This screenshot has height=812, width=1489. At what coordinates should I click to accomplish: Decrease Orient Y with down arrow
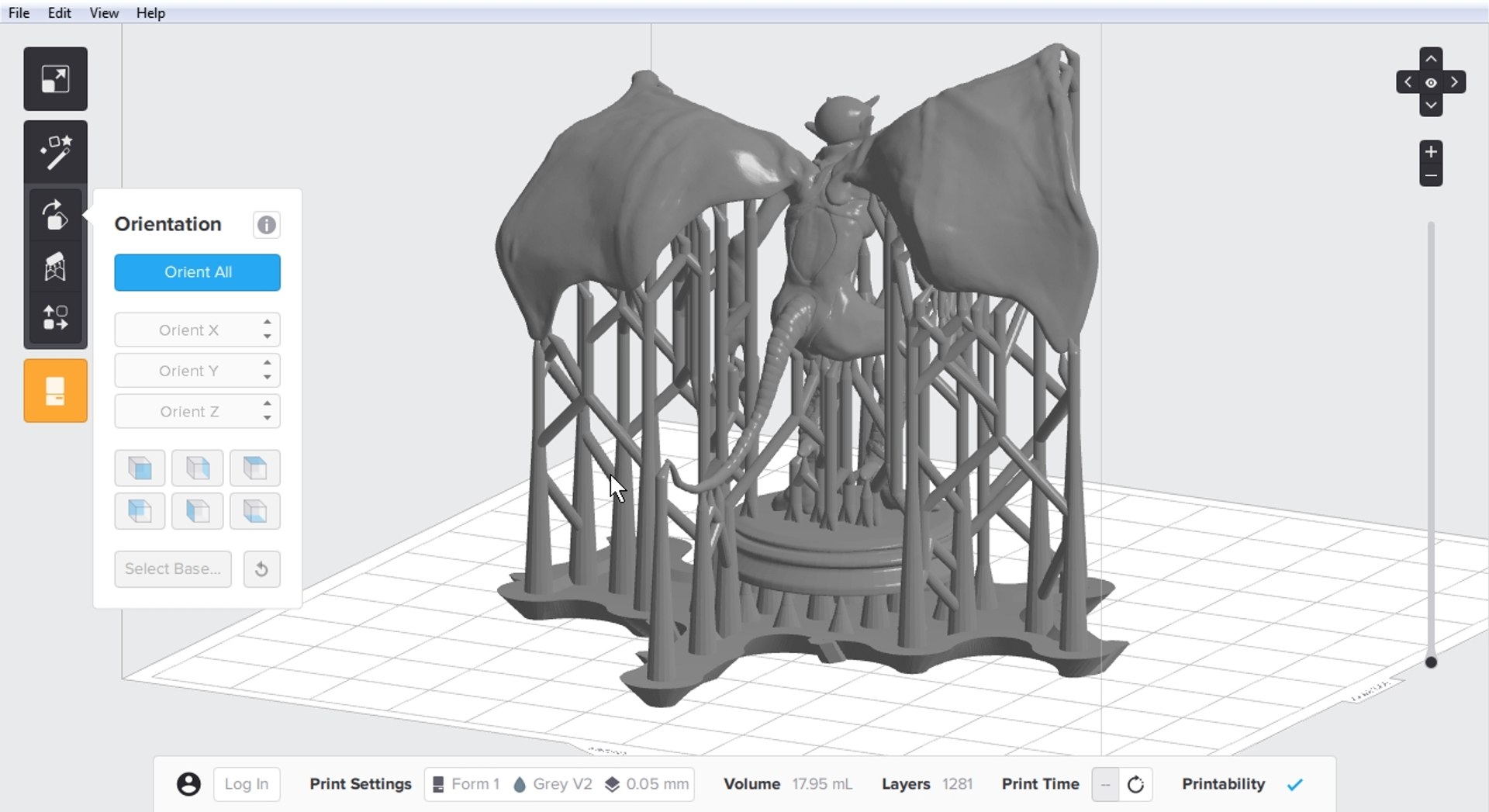(x=268, y=378)
